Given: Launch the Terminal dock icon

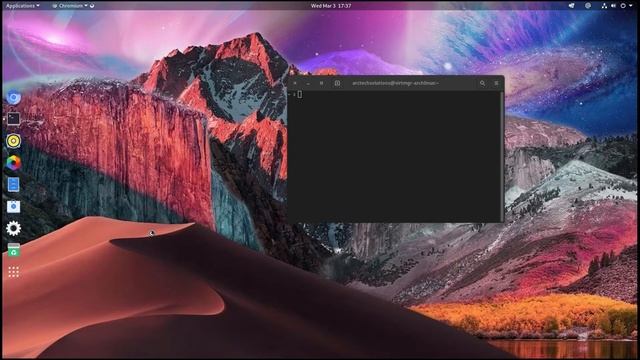Looking at the screenshot, I should (13, 119).
